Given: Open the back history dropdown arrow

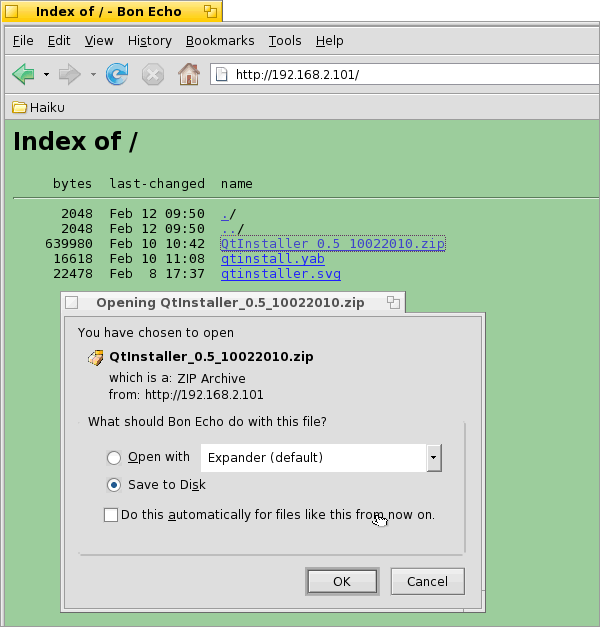Looking at the screenshot, I should 46,75.
